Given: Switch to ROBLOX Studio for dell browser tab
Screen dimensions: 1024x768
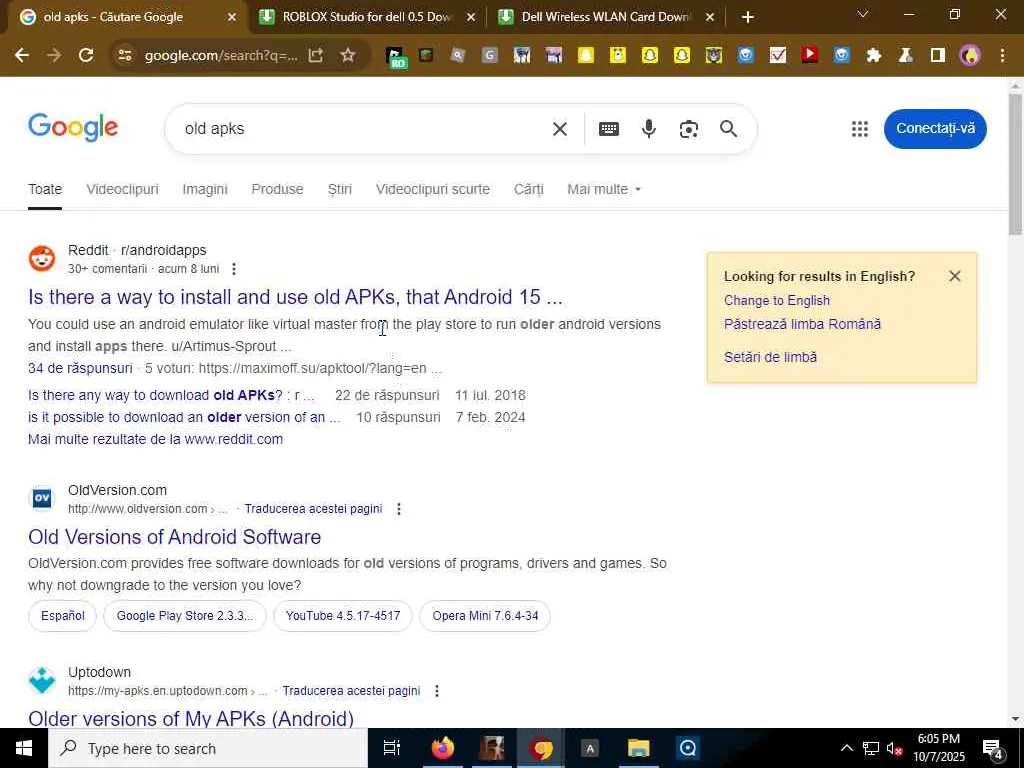Looking at the screenshot, I should click(367, 17).
